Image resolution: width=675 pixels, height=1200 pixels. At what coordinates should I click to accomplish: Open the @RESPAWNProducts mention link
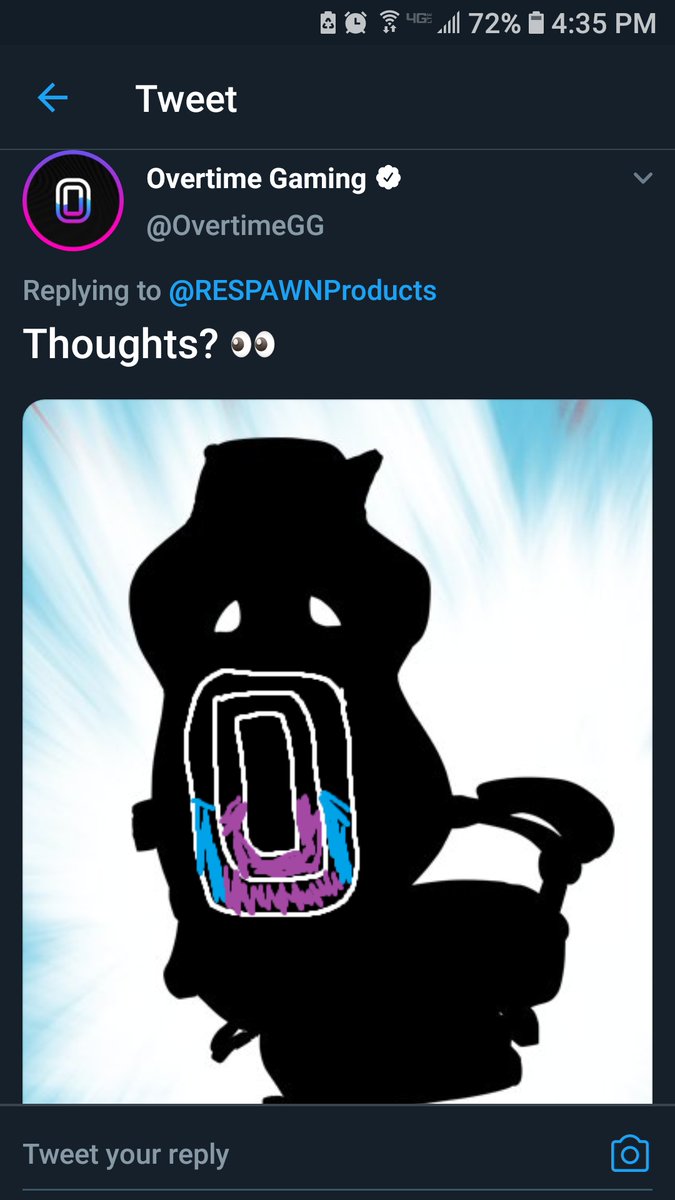point(302,291)
